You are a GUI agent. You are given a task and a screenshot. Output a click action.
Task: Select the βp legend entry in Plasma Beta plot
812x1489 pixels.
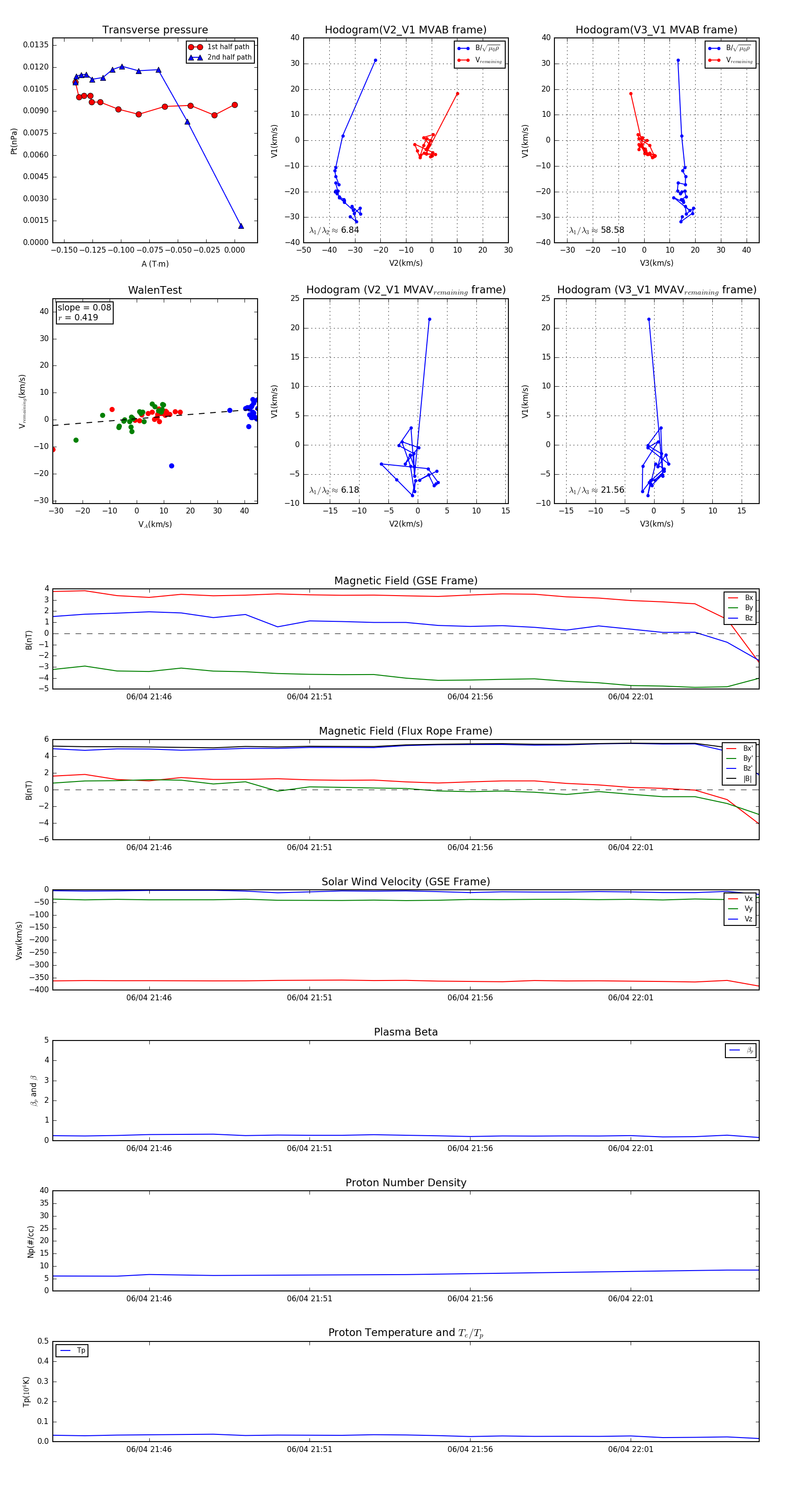(x=742, y=1050)
